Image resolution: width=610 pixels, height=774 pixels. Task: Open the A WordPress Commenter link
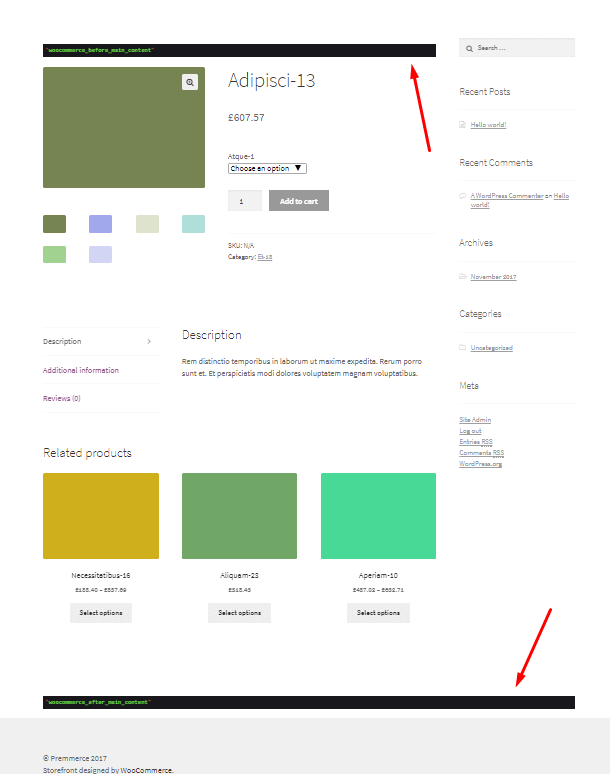(x=507, y=196)
